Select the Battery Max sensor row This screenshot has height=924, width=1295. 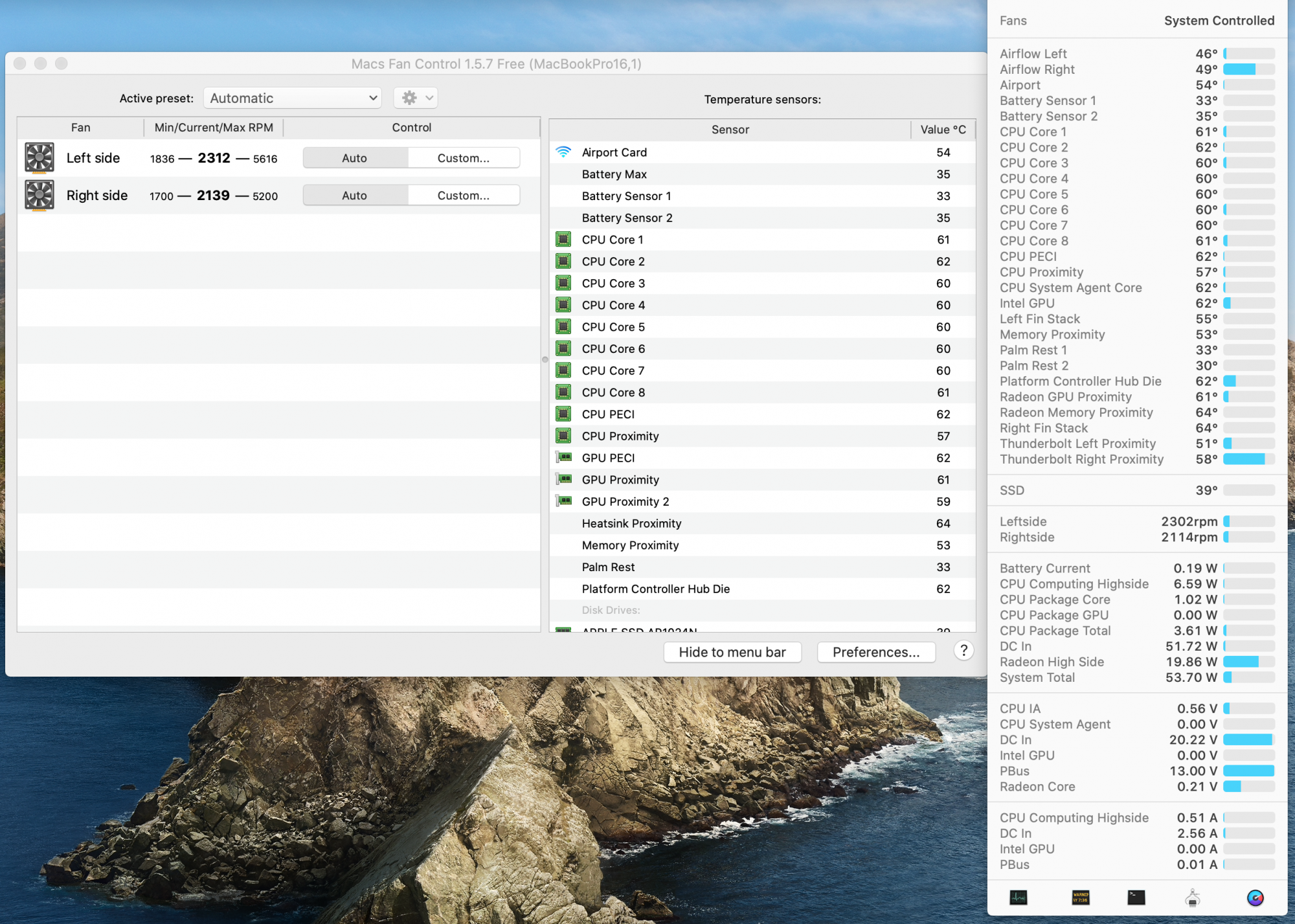pos(762,174)
